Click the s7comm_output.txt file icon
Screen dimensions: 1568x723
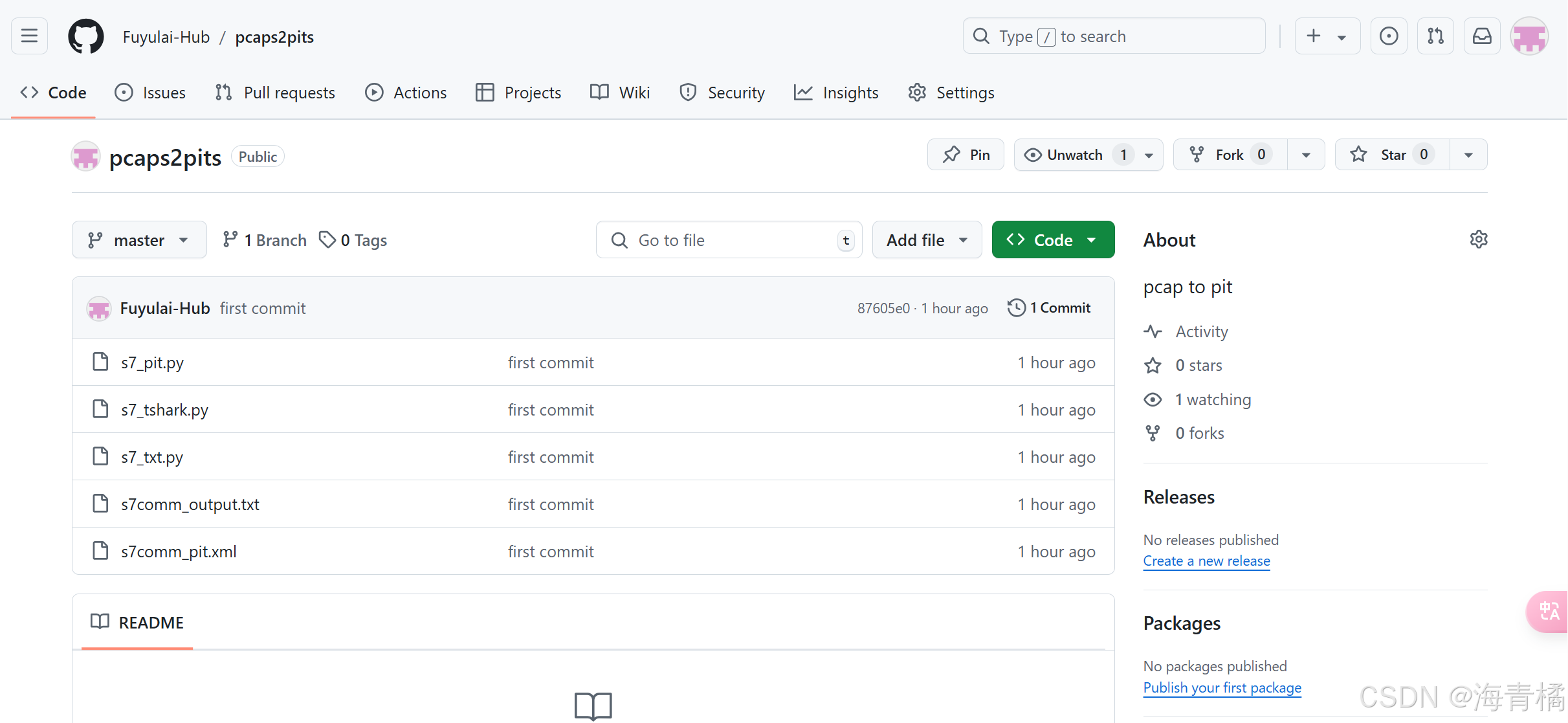tap(100, 504)
